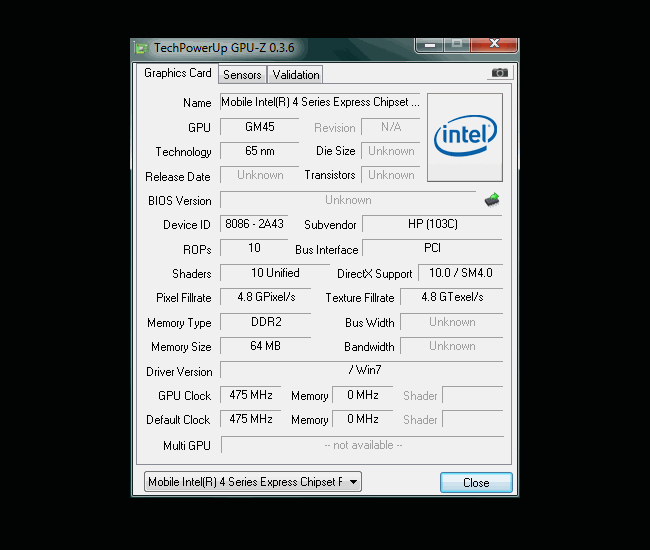Click the BIOS Version Unknown field
Viewport: 650px width, 550px height.
[348, 200]
